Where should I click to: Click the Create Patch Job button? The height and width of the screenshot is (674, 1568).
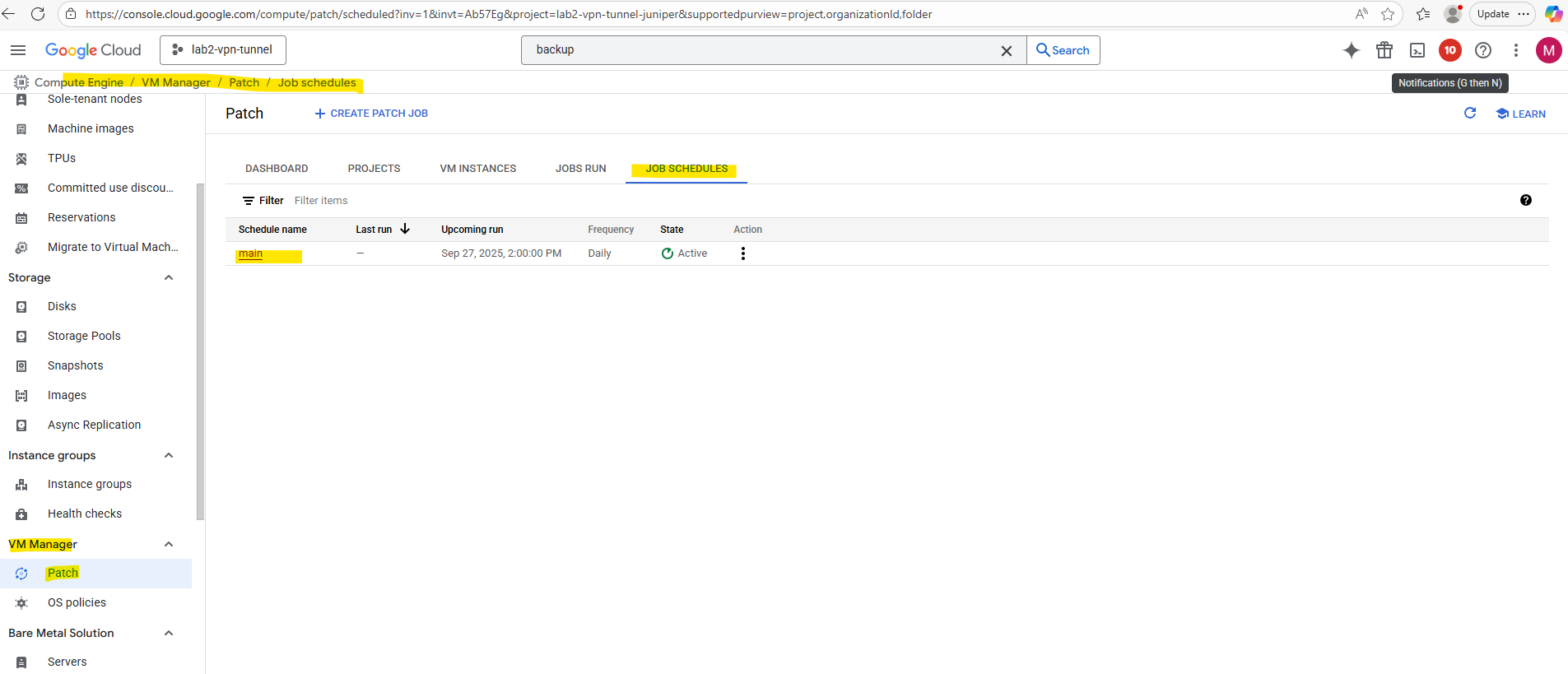371,114
